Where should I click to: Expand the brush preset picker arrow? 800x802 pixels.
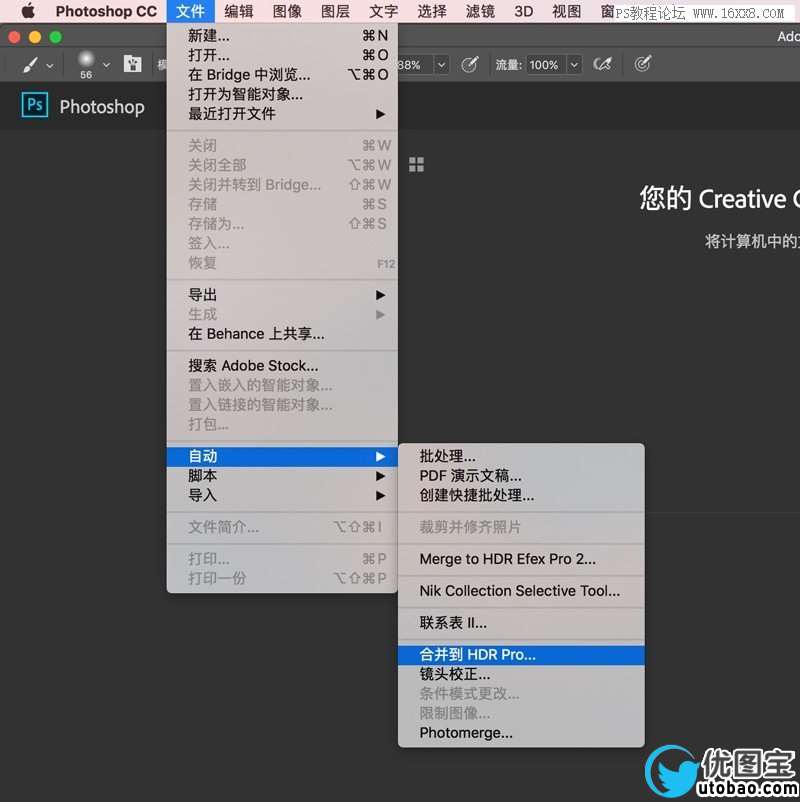[106, 65]
